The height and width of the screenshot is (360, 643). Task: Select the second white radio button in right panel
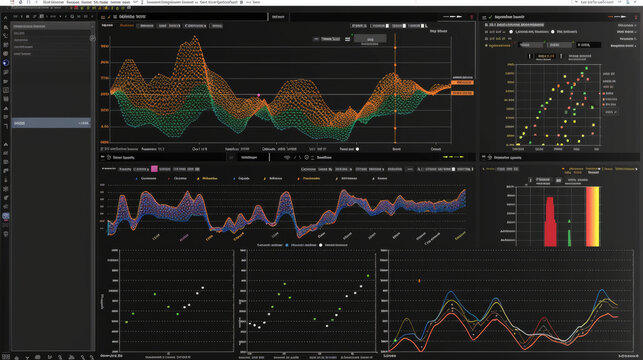553,32
